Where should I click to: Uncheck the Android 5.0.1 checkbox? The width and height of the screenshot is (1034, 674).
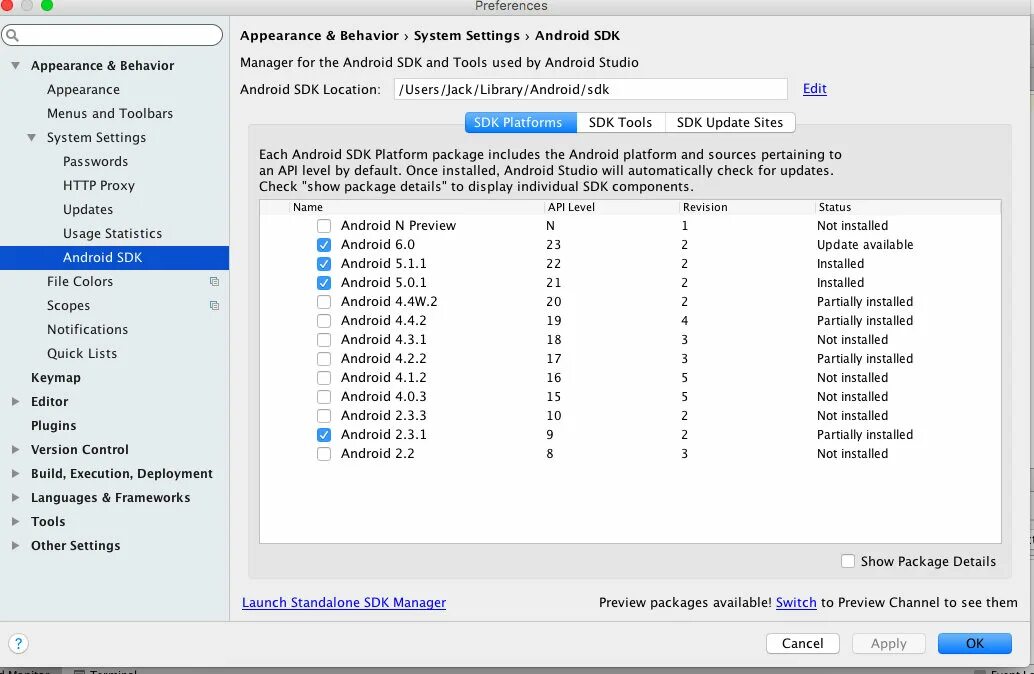click(x=324, y=283)
